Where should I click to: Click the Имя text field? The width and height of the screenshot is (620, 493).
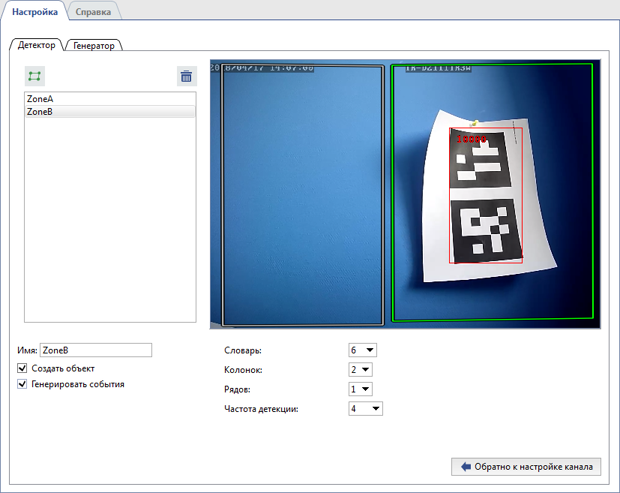point(95,350)
